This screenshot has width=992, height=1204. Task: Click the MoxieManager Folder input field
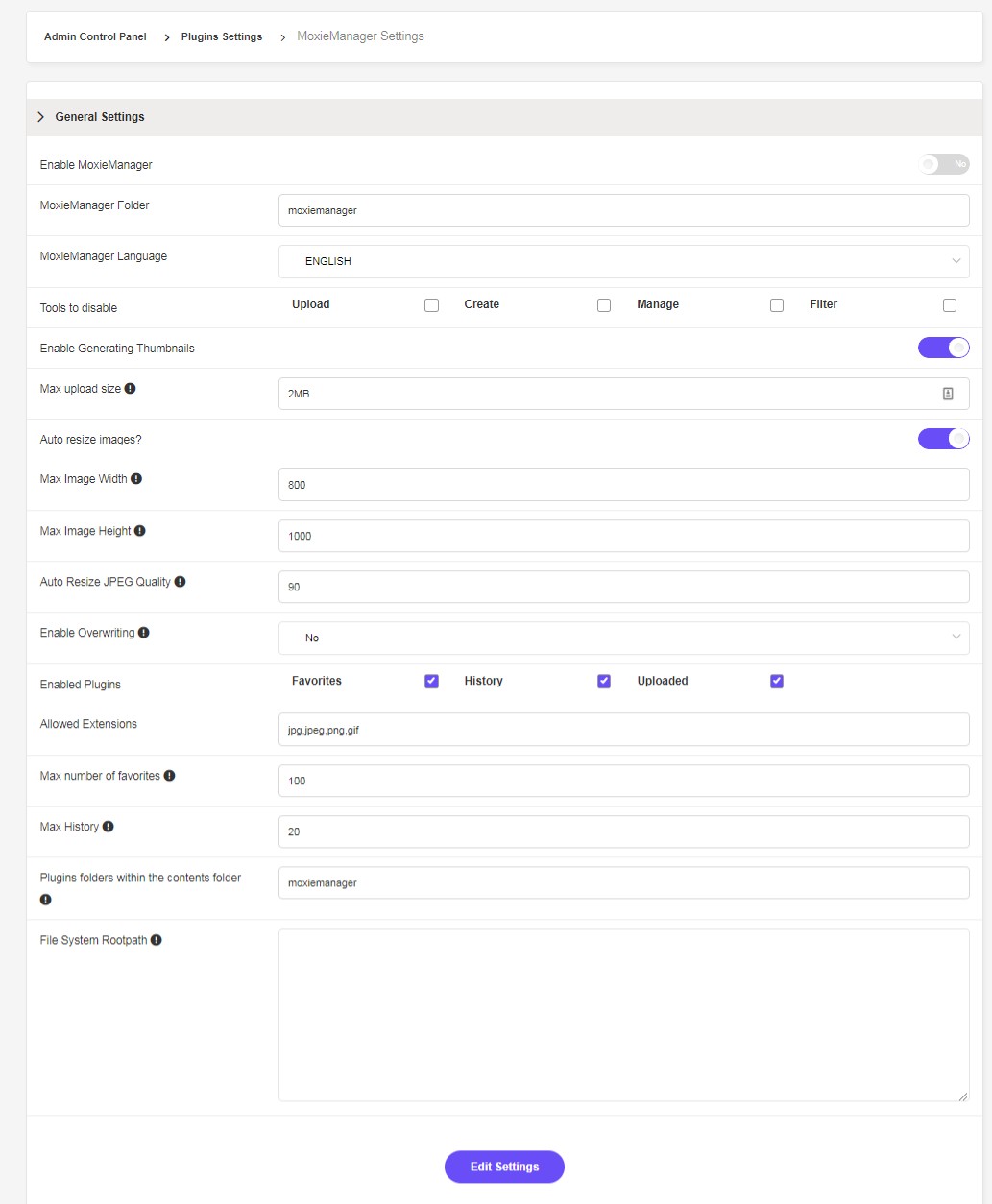click(x=624, y=210)
